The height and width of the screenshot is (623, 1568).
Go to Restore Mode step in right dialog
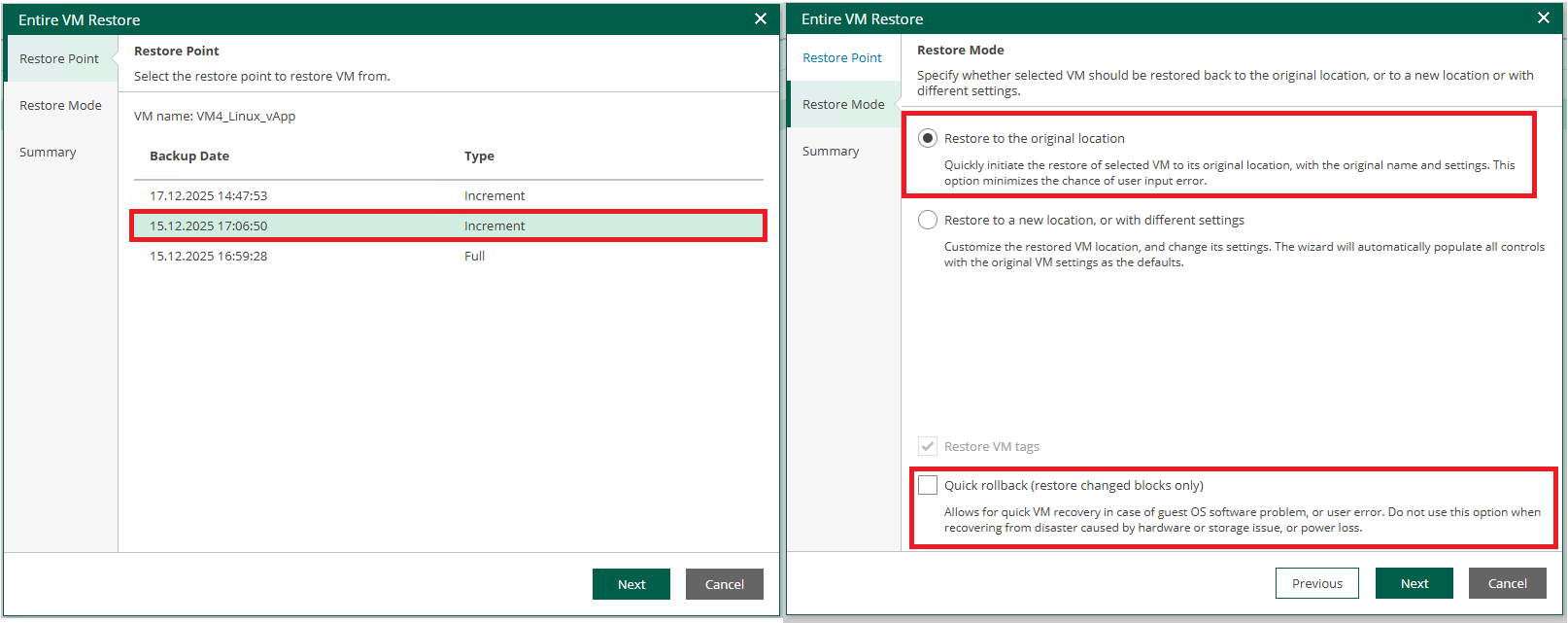click(x=843, y=104)
